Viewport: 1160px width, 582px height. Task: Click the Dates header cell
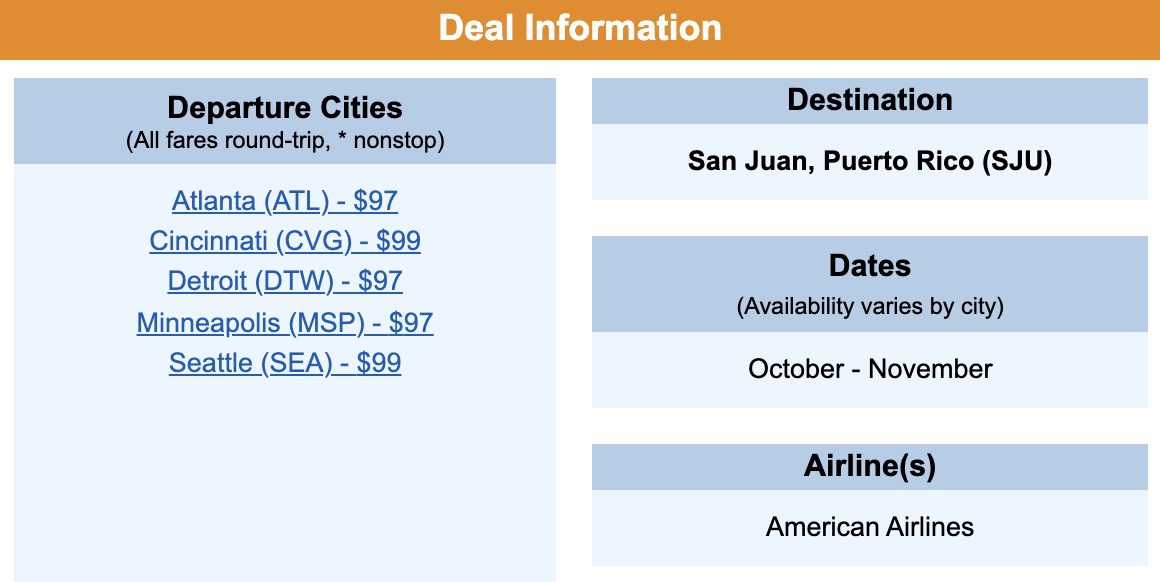click(x=869, y=266)
